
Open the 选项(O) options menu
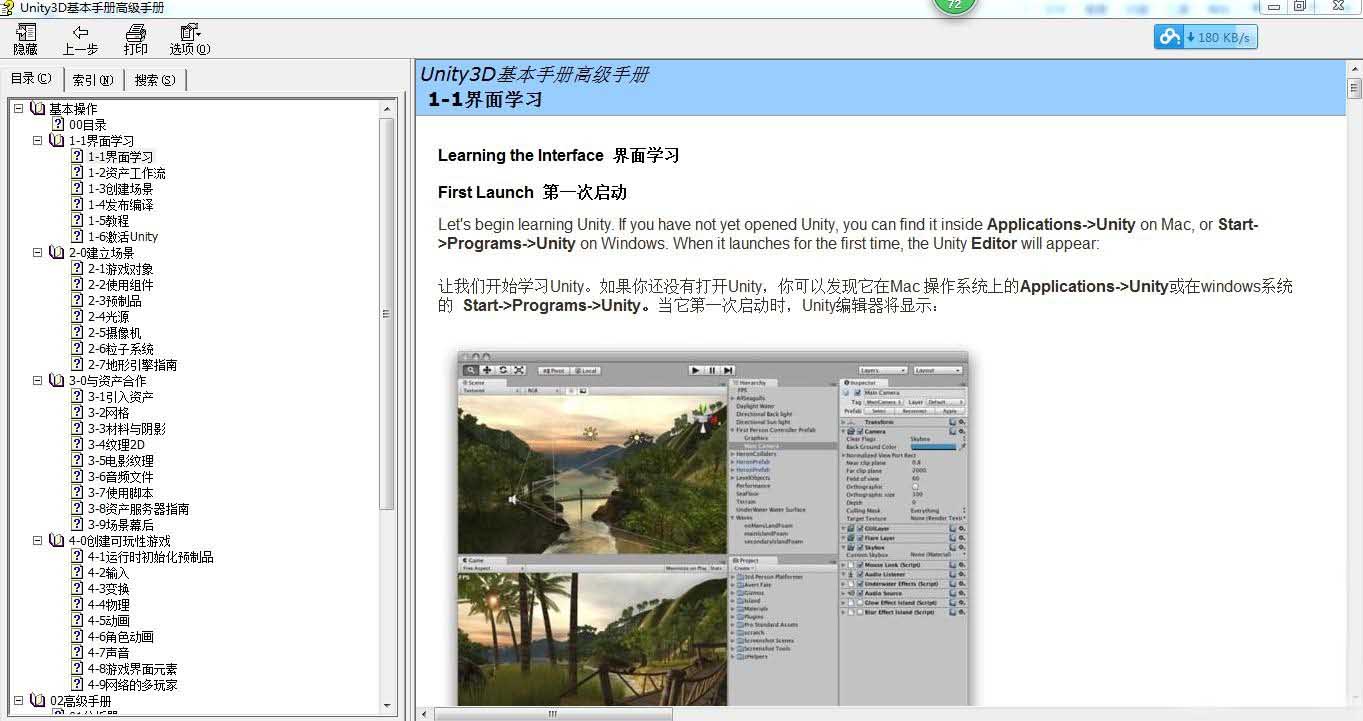tap(189, 40)
